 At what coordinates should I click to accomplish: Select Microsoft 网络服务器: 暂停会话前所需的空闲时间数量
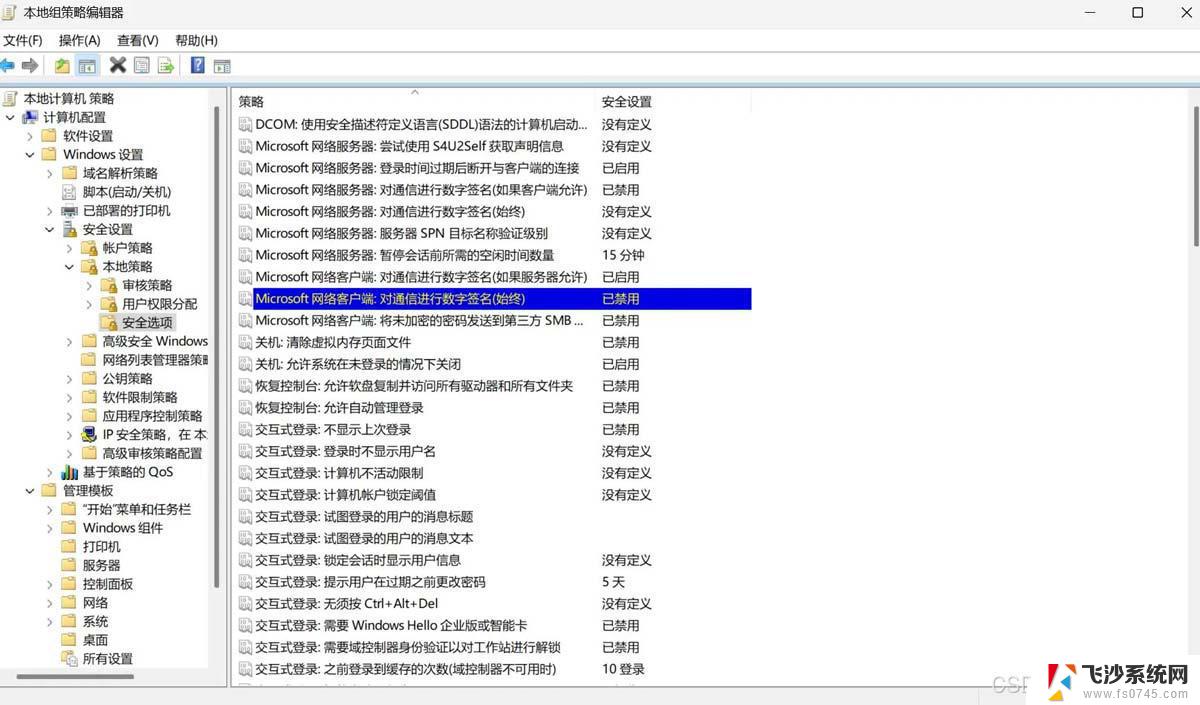(404, 255)
